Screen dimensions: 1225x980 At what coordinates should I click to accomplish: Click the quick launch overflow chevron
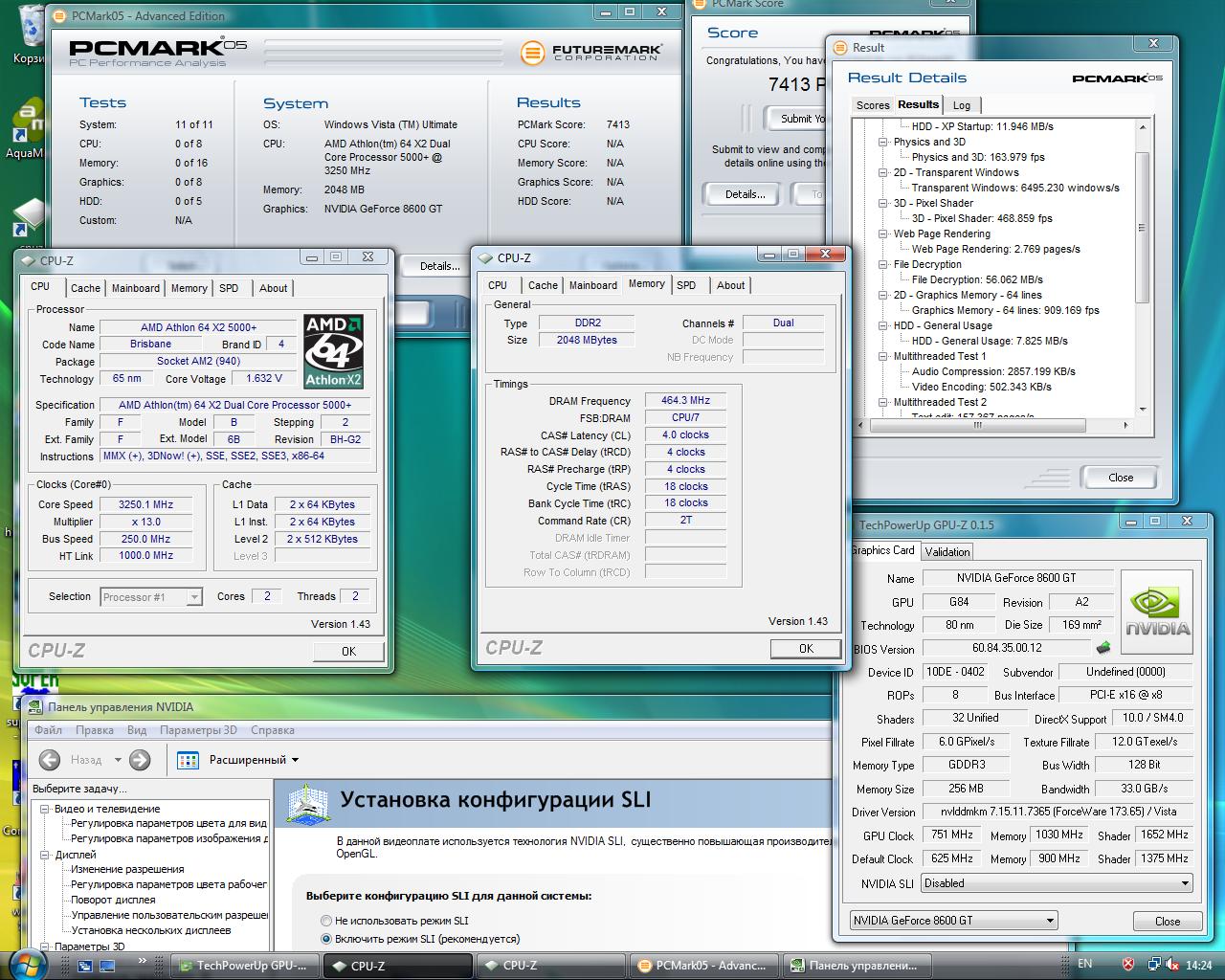point(143,960)
